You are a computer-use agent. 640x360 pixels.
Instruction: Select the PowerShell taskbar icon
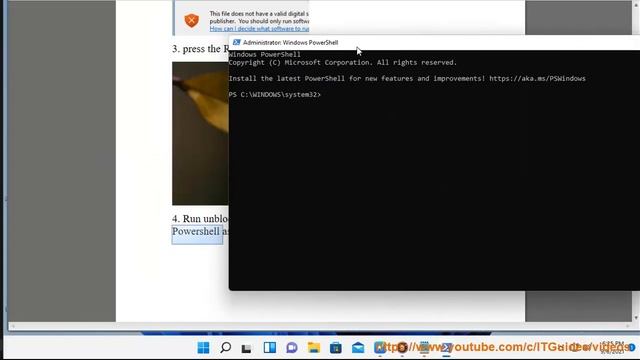point(446,347)
